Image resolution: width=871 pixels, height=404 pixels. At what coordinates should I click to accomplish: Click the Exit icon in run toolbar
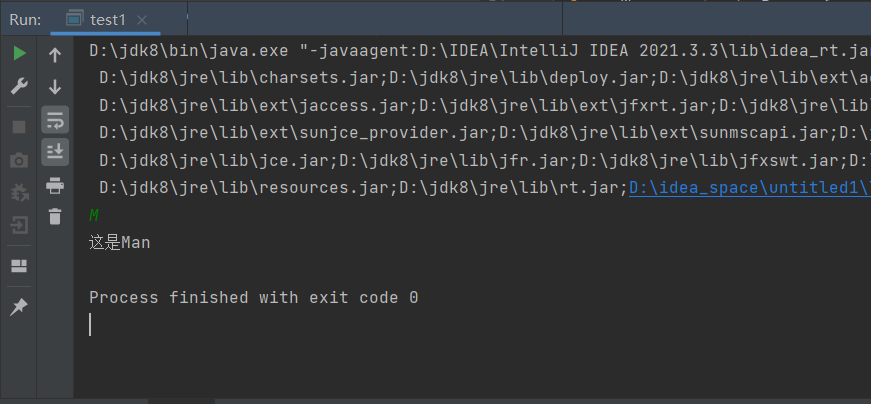pos(19,226)
